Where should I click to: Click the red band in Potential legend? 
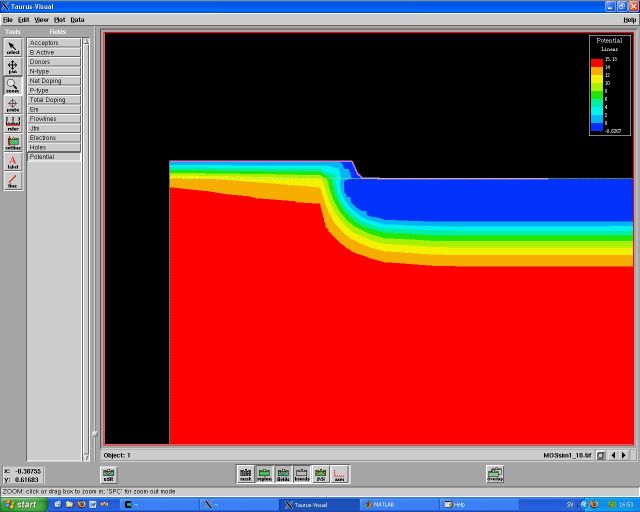click(x=596, y=59)
